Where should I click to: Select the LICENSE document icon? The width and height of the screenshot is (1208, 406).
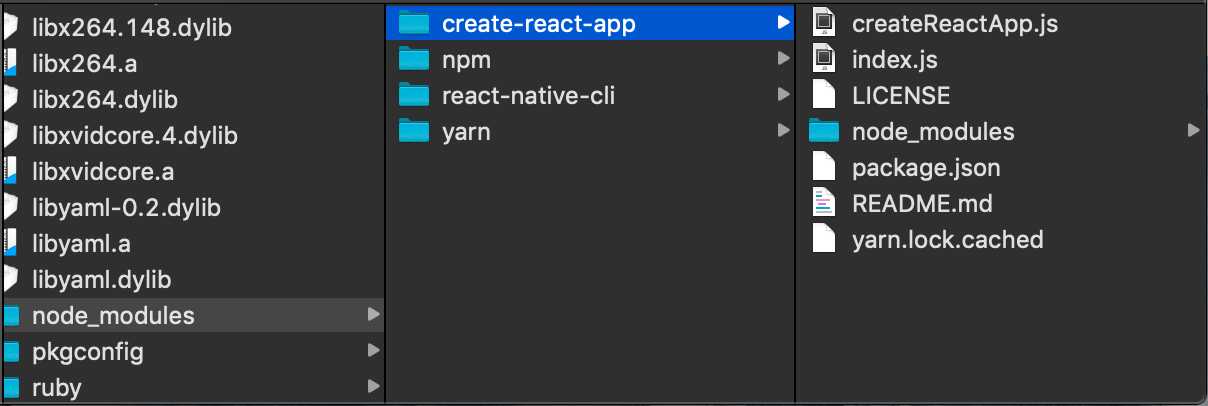[x=823, y=95]
